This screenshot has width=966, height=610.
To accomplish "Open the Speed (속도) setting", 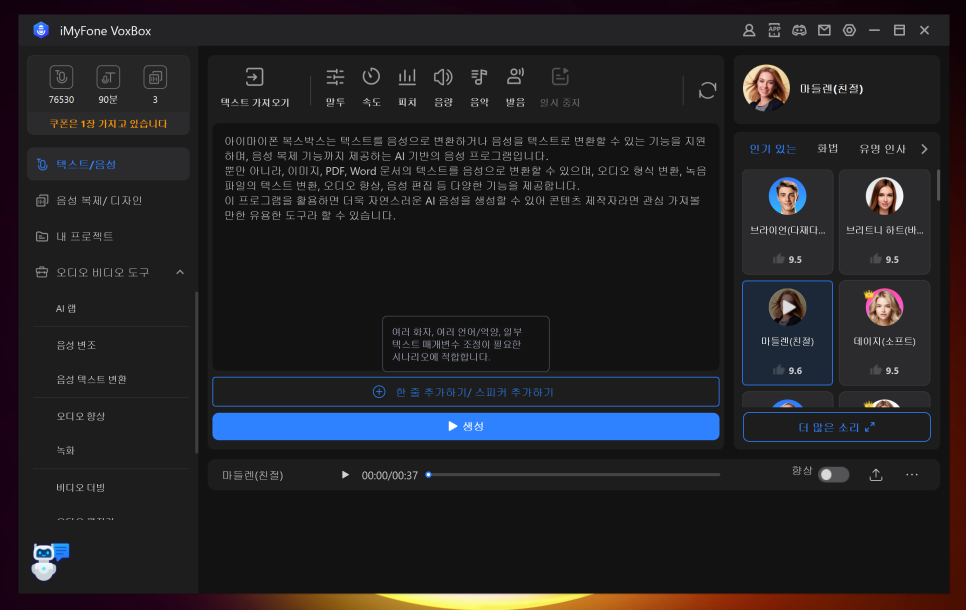I will coord(371,77).
